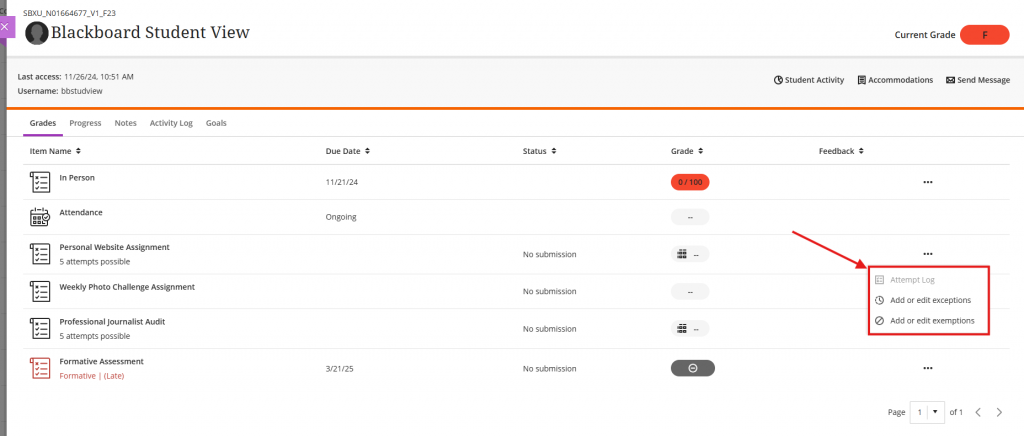Click the red Formative Assessment icon
Screen dimensions: 1024x436
pyautogui.click(x=40, y=368)
